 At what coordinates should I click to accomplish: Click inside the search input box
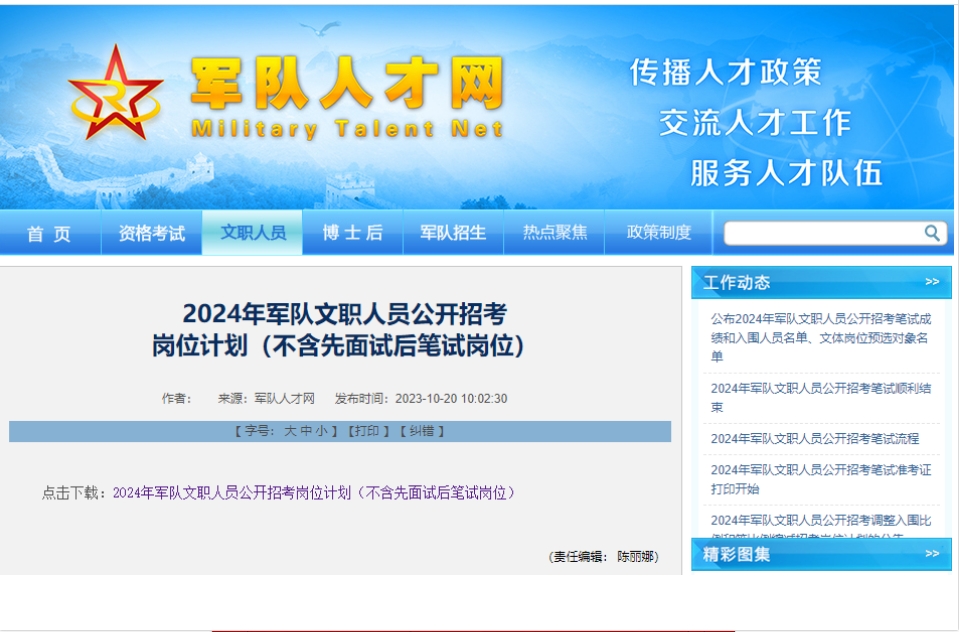point(820,233)
